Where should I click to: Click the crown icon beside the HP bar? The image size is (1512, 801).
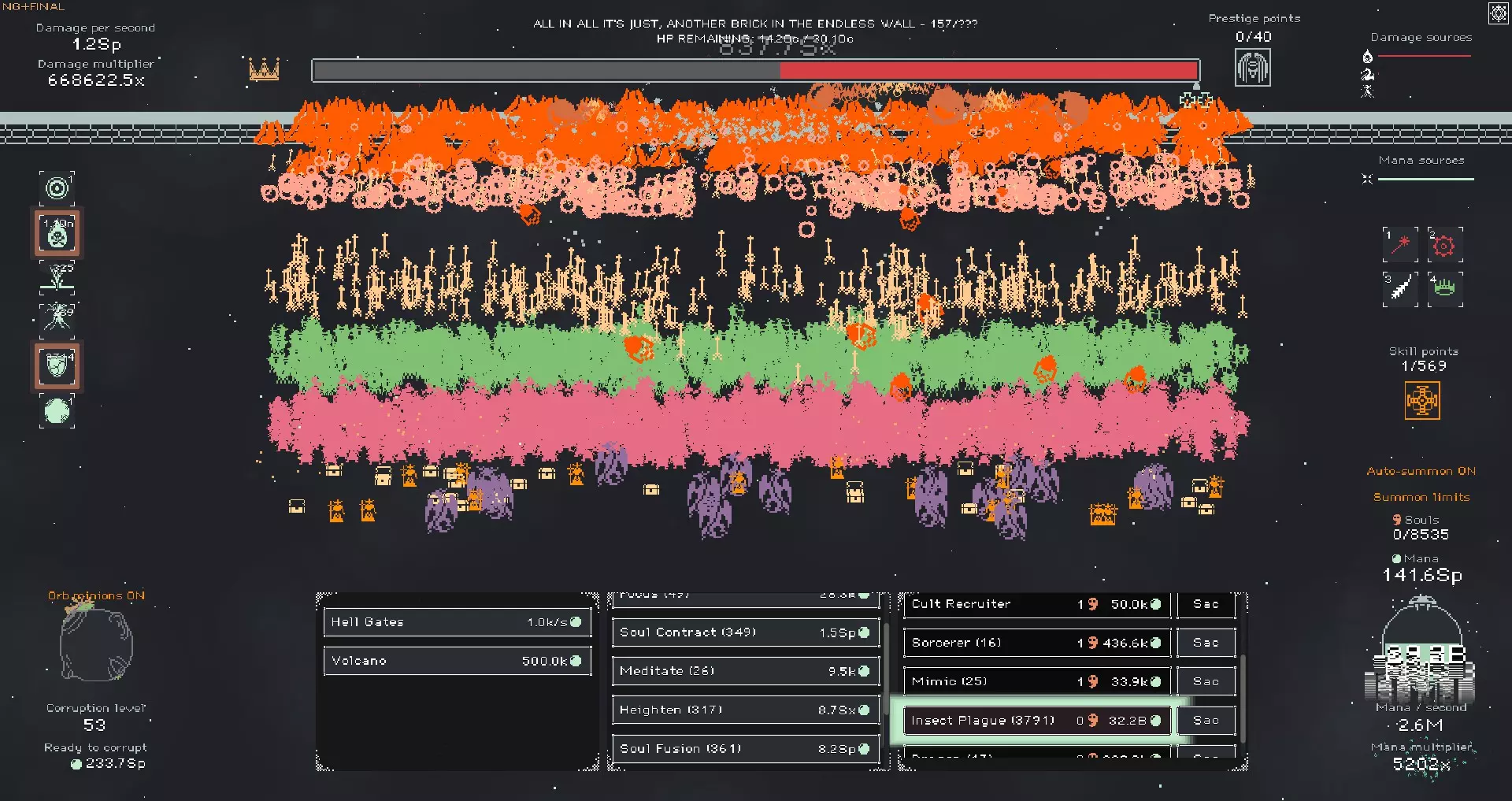tap(265, 70)
